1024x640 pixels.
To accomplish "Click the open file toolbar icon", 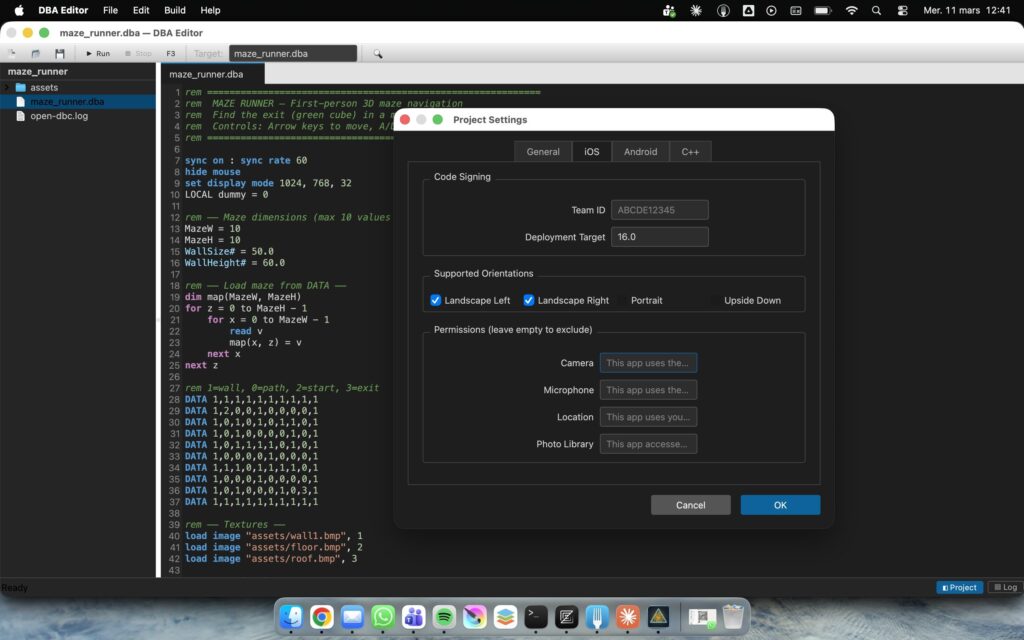I will pyautogui.click(x=35, y=54).
